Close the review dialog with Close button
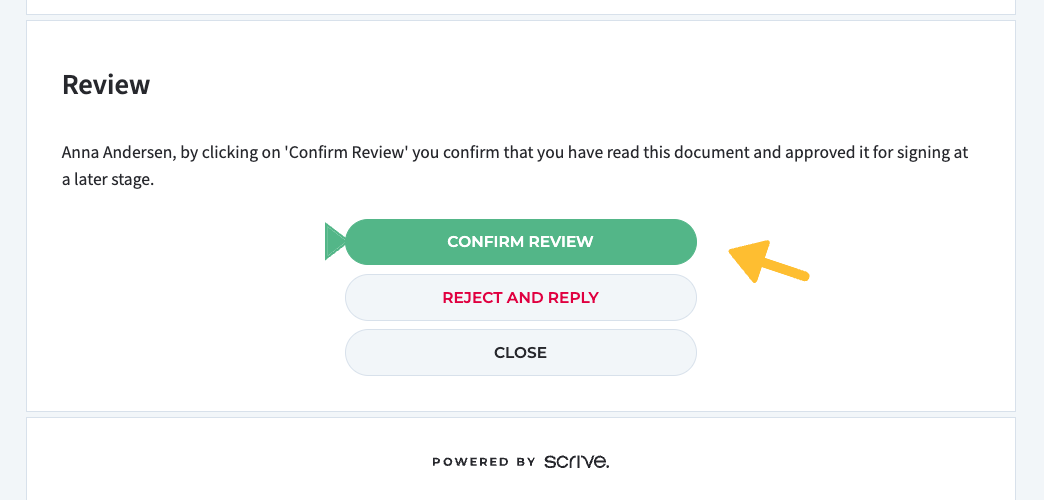1044x500 pixels. 520,353
